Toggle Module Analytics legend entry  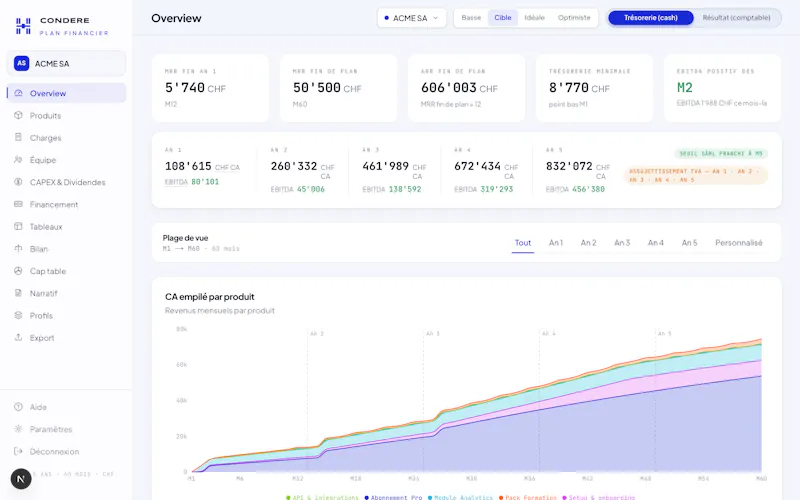460,497
